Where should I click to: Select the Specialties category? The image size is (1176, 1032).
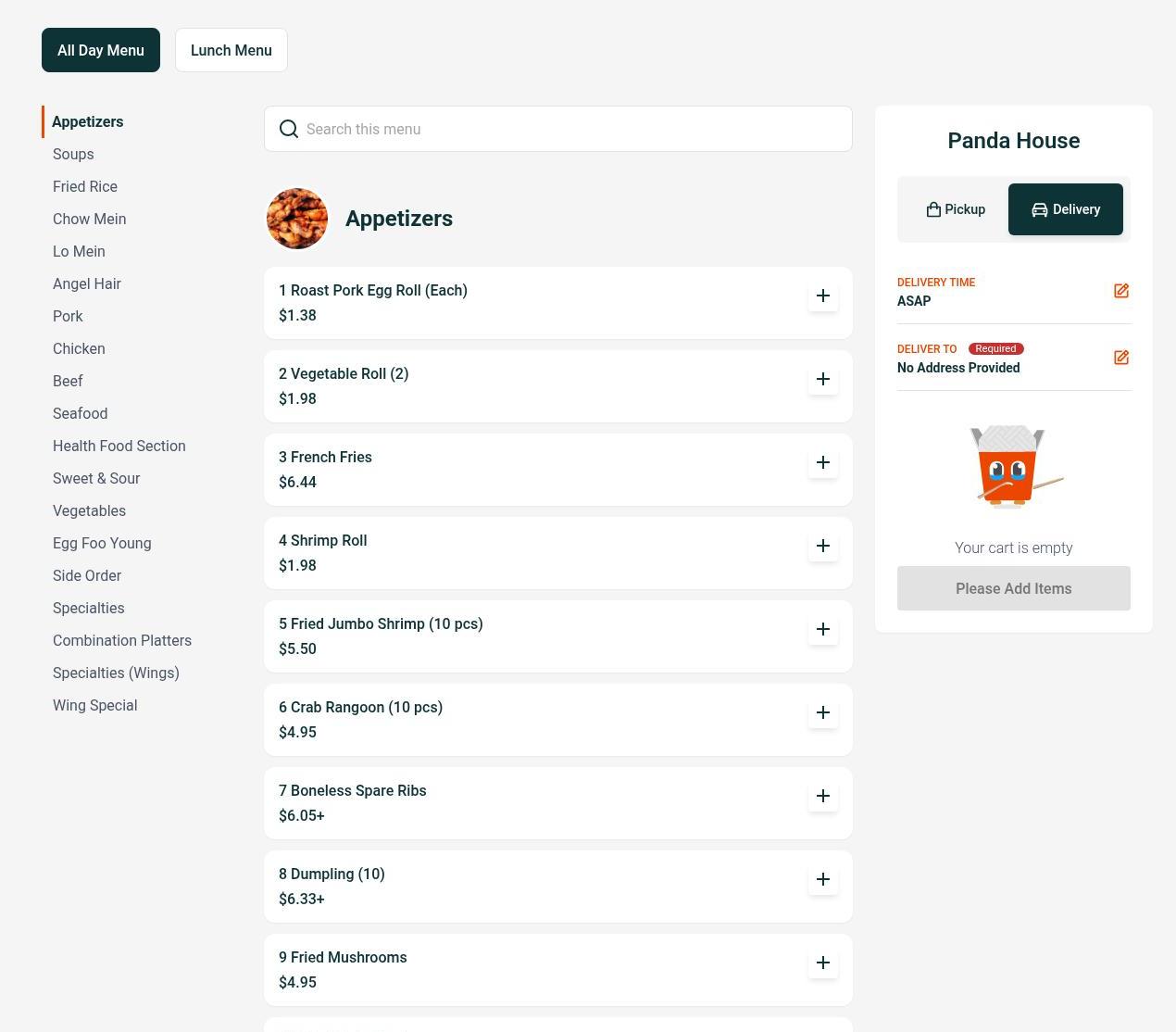click(89, 609)
